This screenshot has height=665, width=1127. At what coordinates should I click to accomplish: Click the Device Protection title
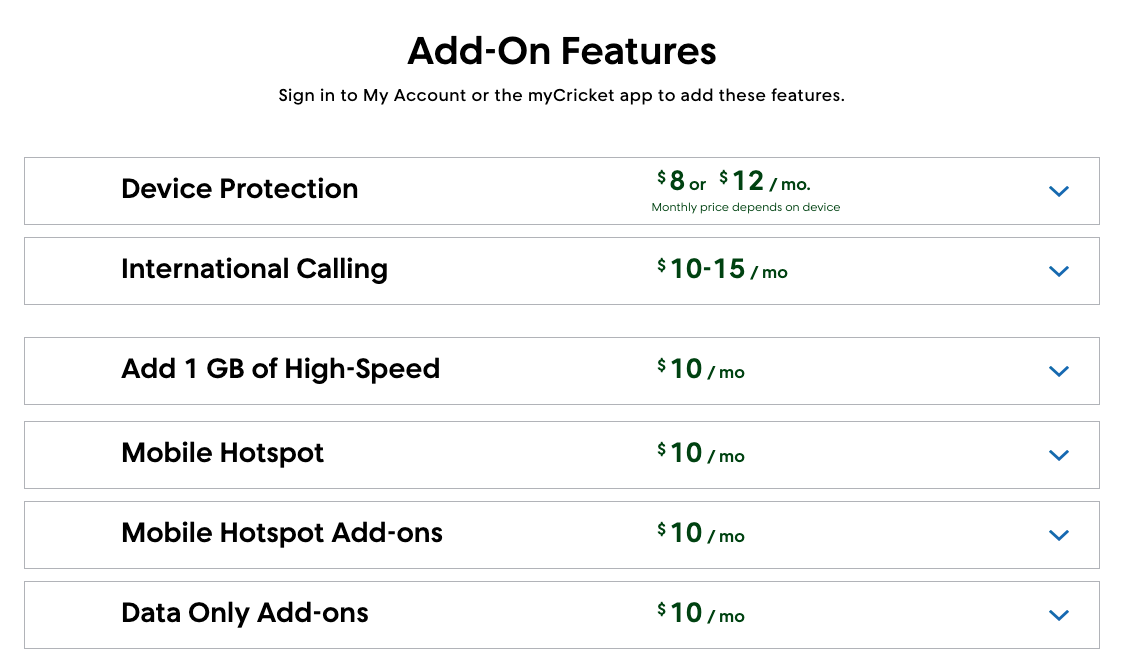click(x=239, y=189)
